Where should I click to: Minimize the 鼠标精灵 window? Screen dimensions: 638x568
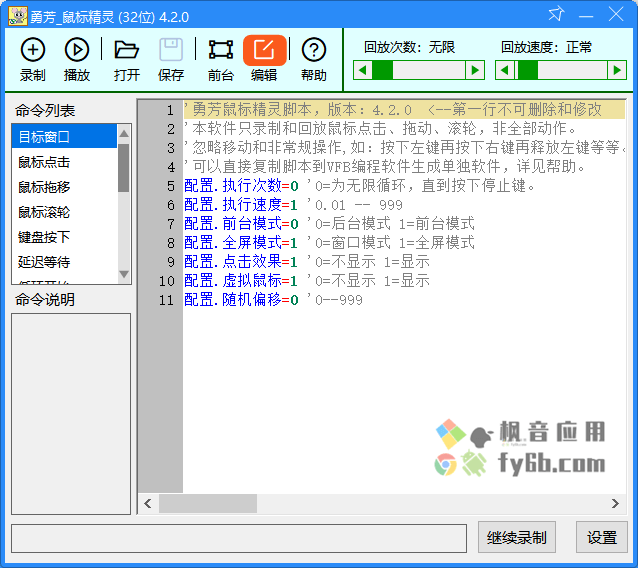(x=586, y=15)
